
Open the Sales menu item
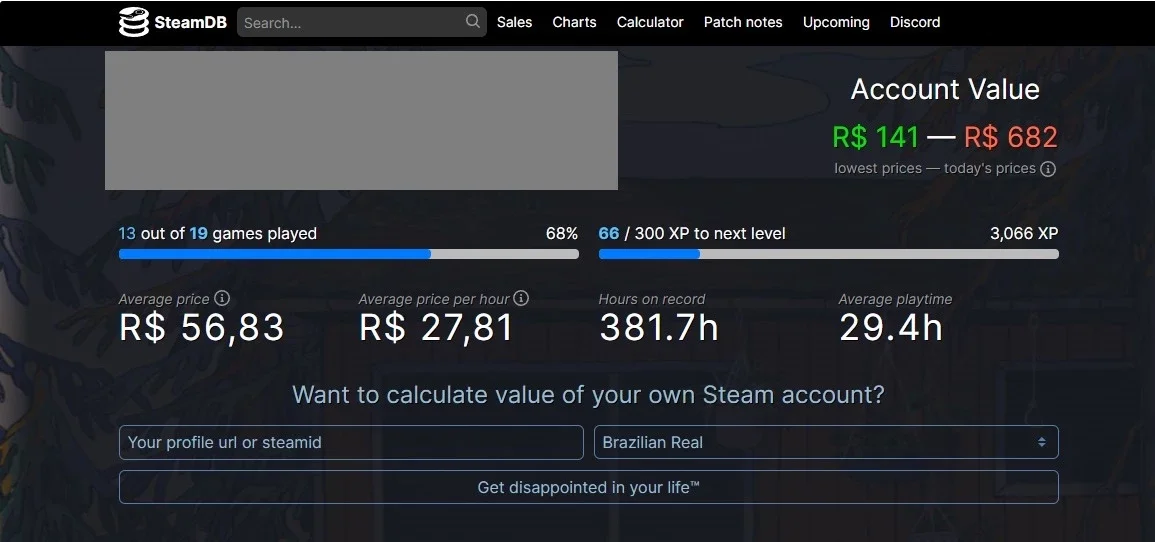514,22
